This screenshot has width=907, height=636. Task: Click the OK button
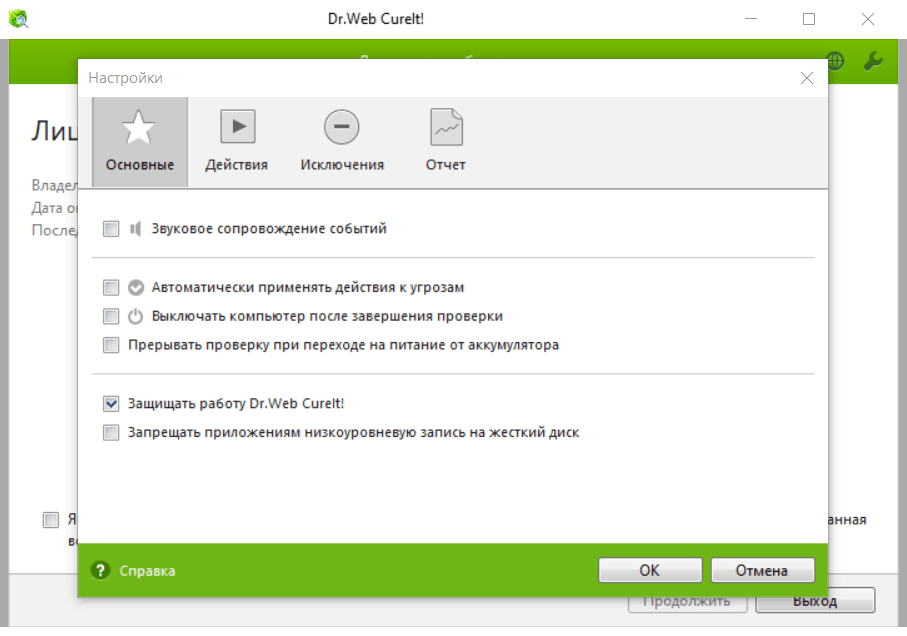649,570
